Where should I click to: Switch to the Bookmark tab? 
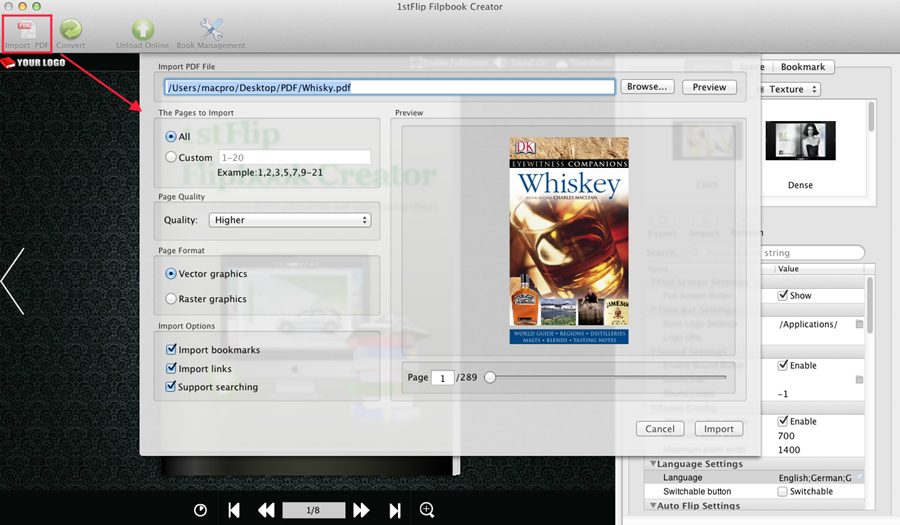click(803, 67)
